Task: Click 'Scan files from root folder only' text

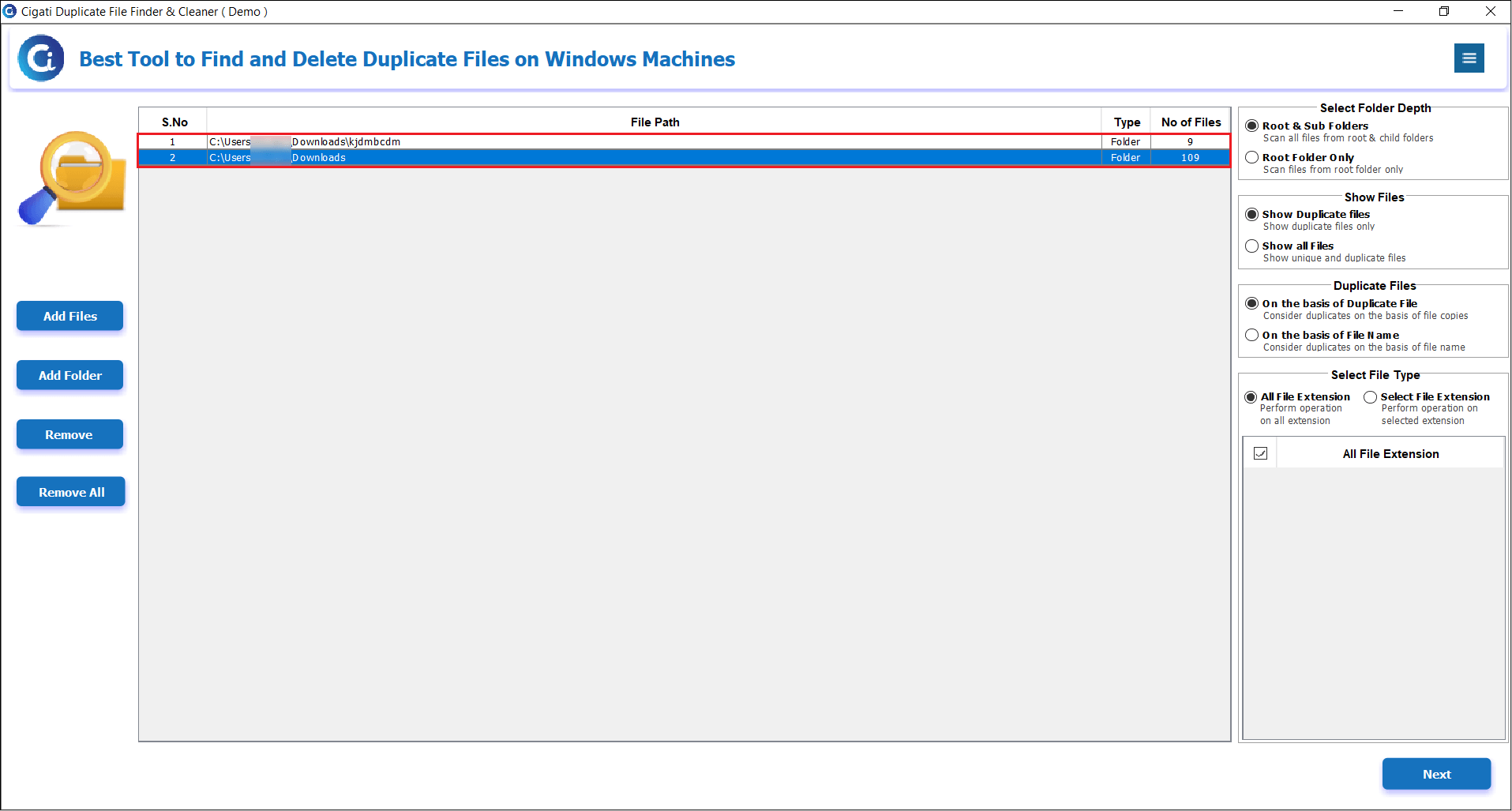Action: [x=1333, y=169]
